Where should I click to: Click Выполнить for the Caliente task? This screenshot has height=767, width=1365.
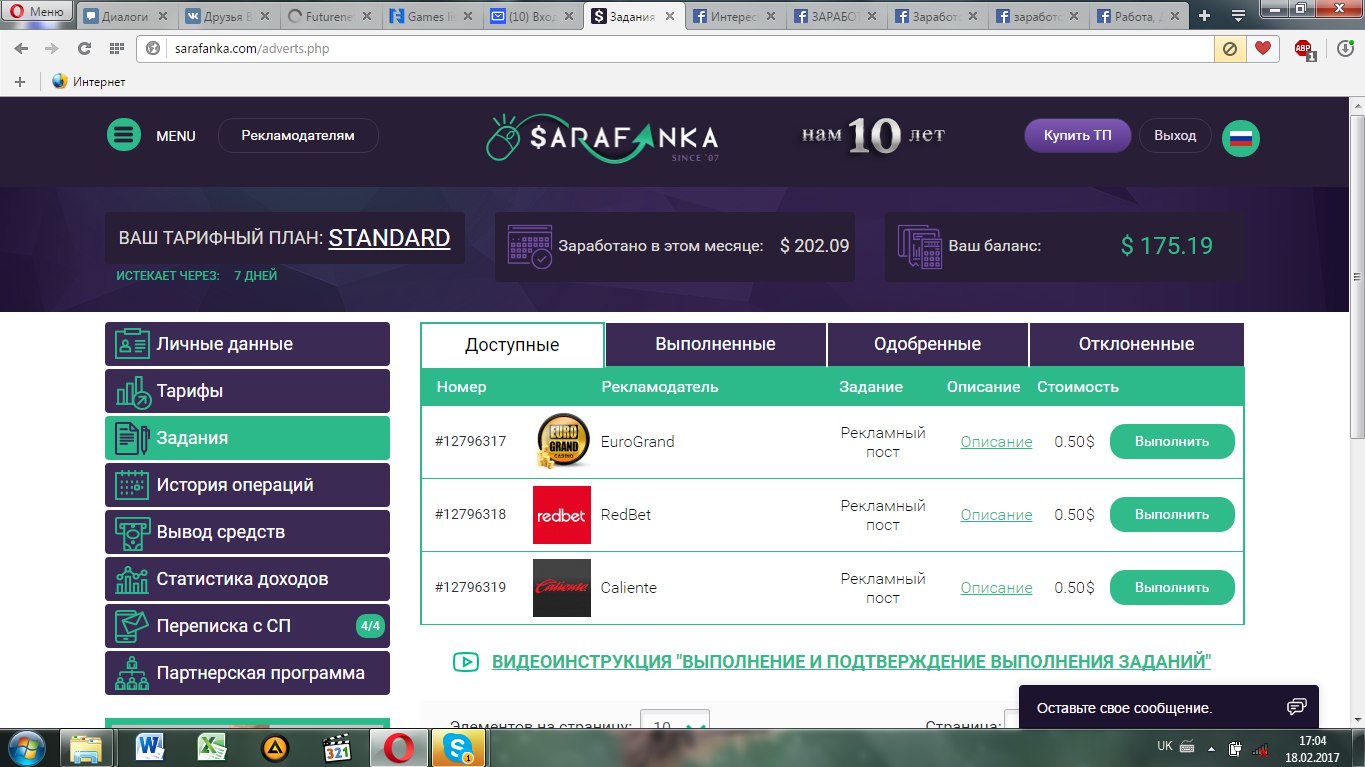(x=1172, y=588)
